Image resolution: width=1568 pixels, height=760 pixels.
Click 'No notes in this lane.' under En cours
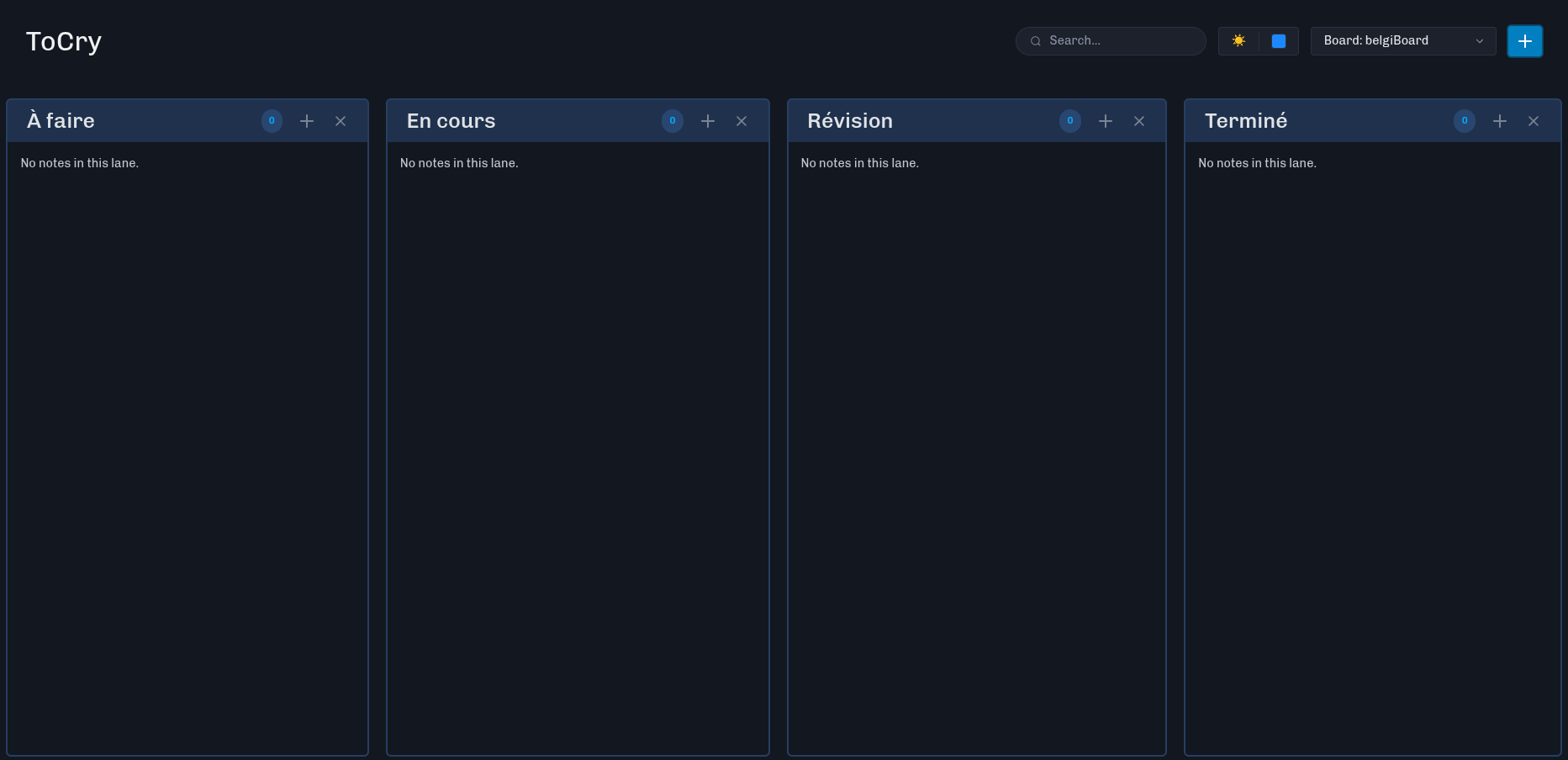coord(459,163)
